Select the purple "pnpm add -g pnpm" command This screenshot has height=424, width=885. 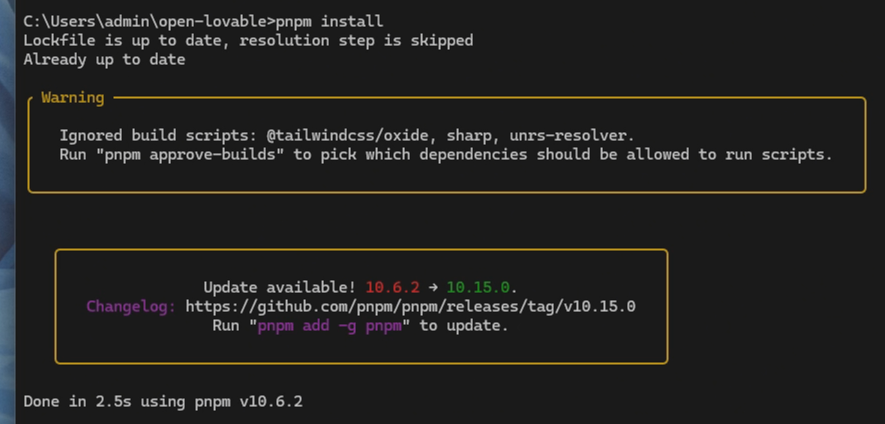point(330,326)
